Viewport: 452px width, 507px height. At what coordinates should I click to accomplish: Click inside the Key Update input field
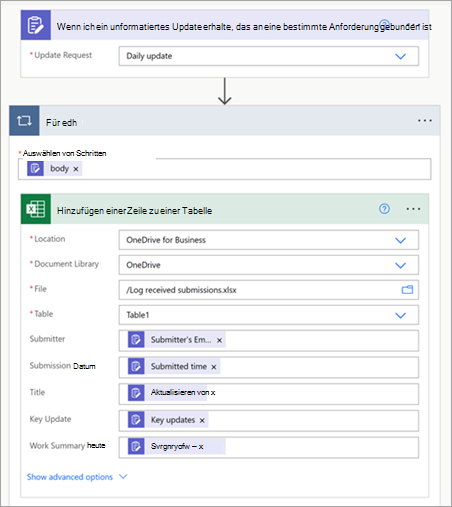[x=269, y=421]
